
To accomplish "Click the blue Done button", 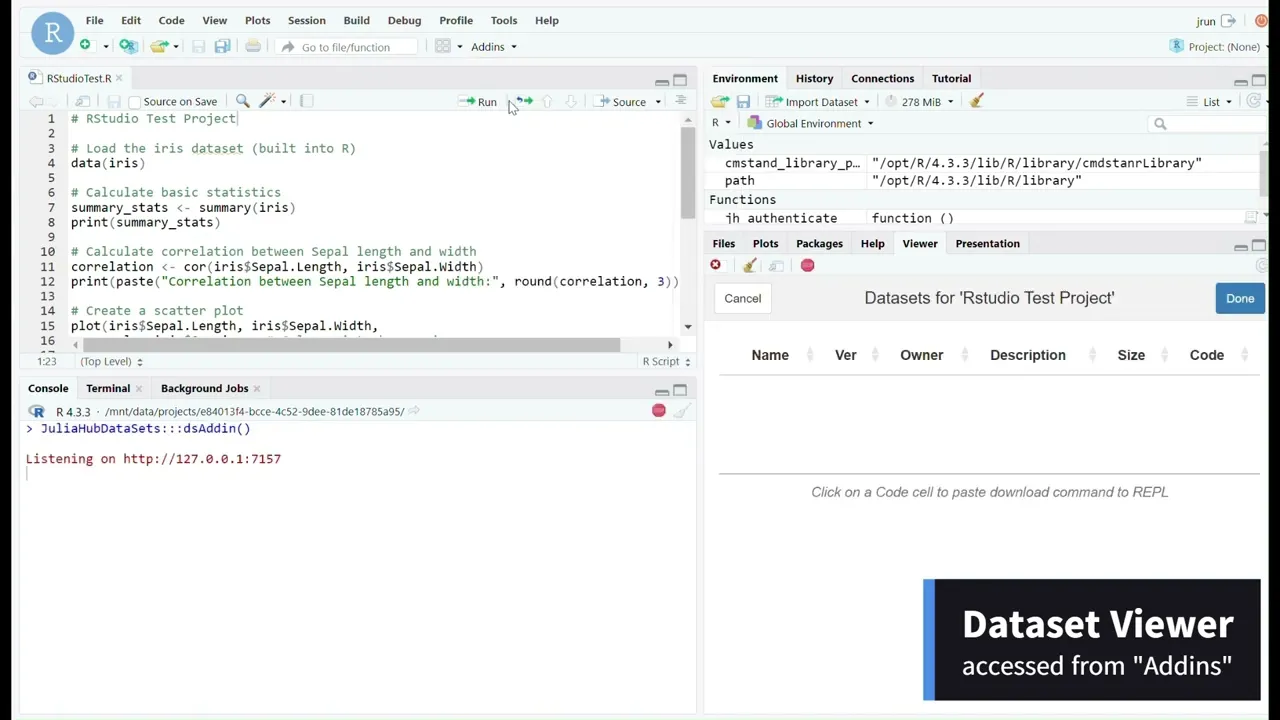I will coord(1240,298).
